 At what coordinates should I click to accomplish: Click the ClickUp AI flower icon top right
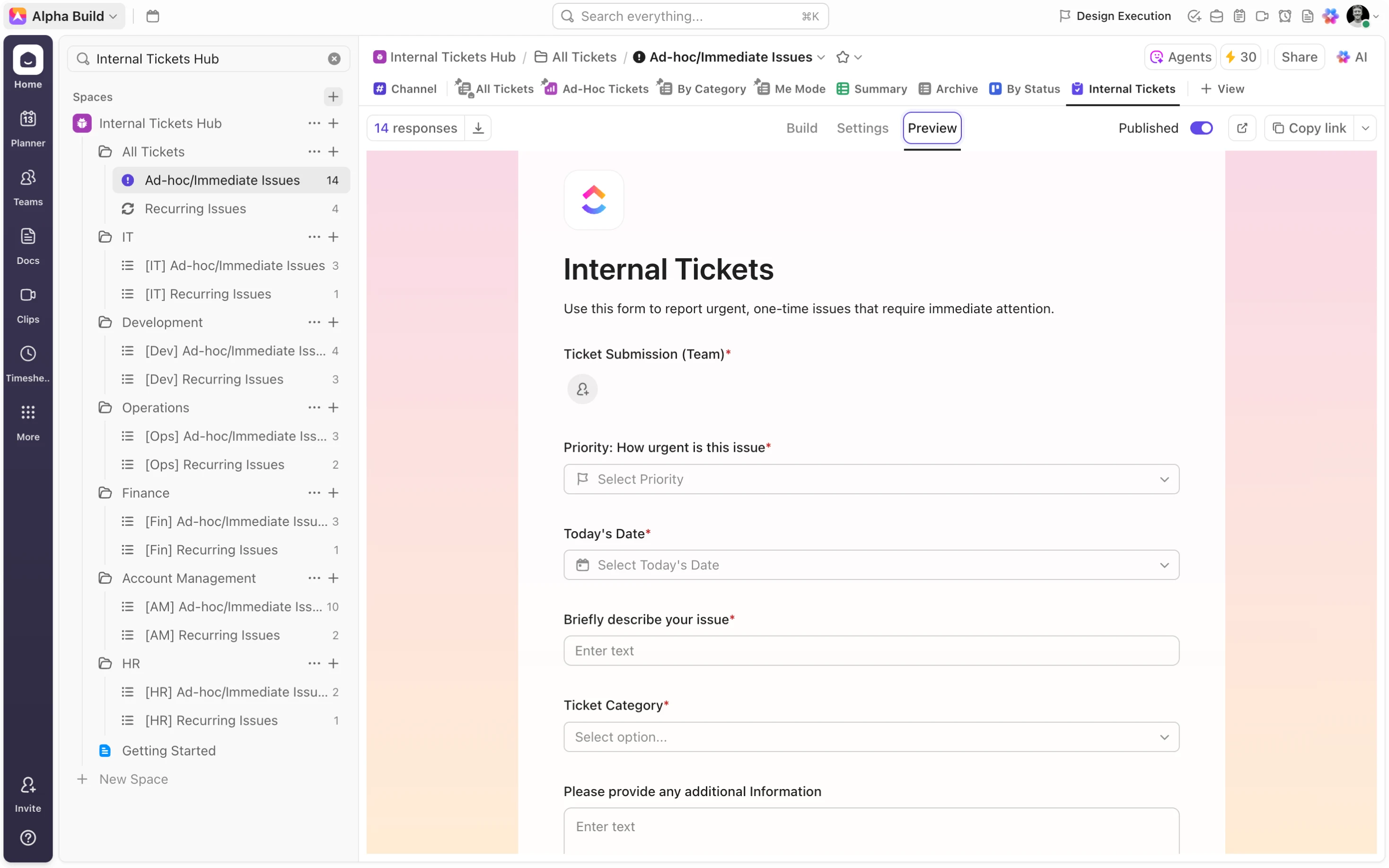tap(1330, 16)
